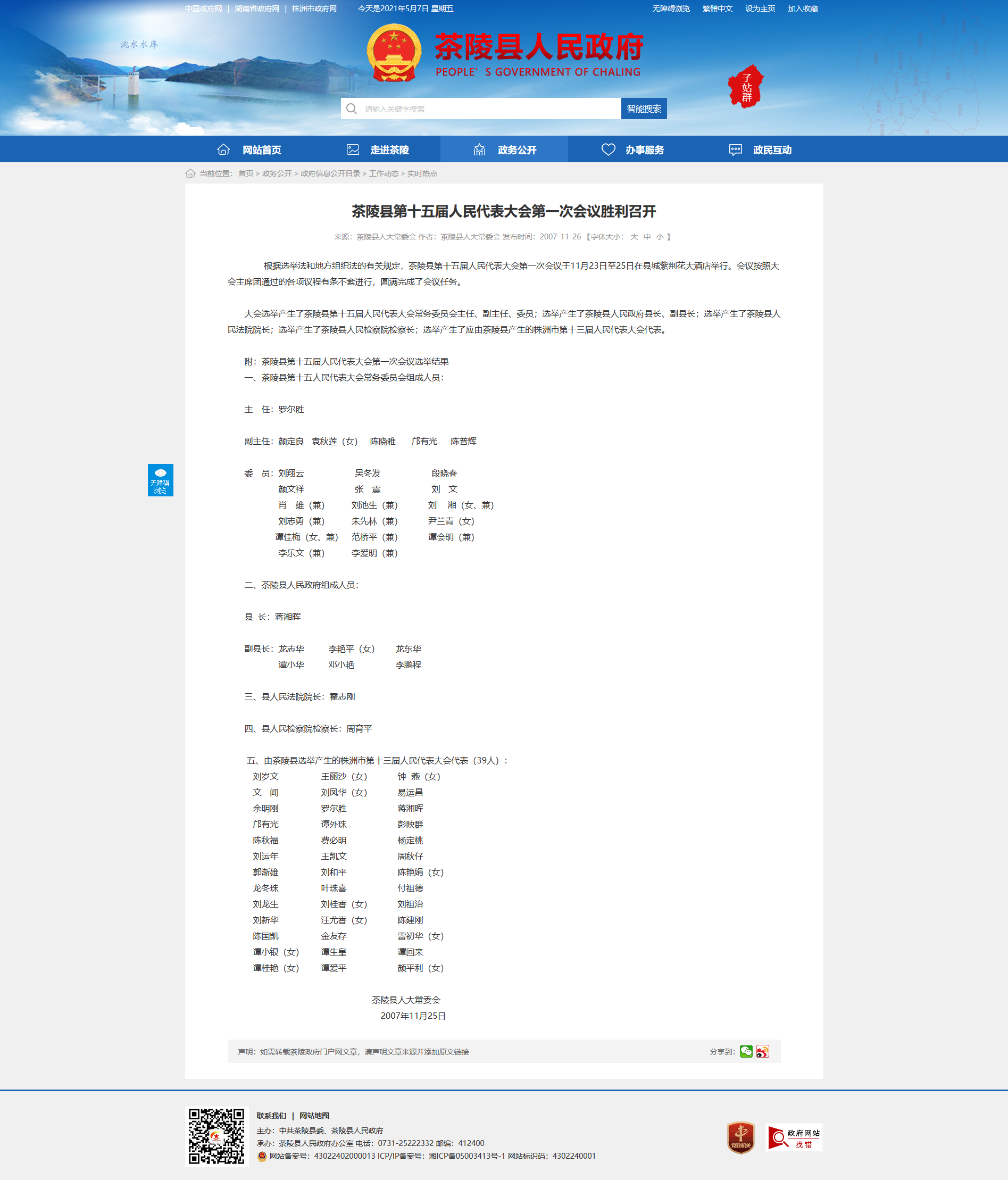1008x1180 pixels.
Task: Click the WeChat share icon
Action: (746, 1051)
